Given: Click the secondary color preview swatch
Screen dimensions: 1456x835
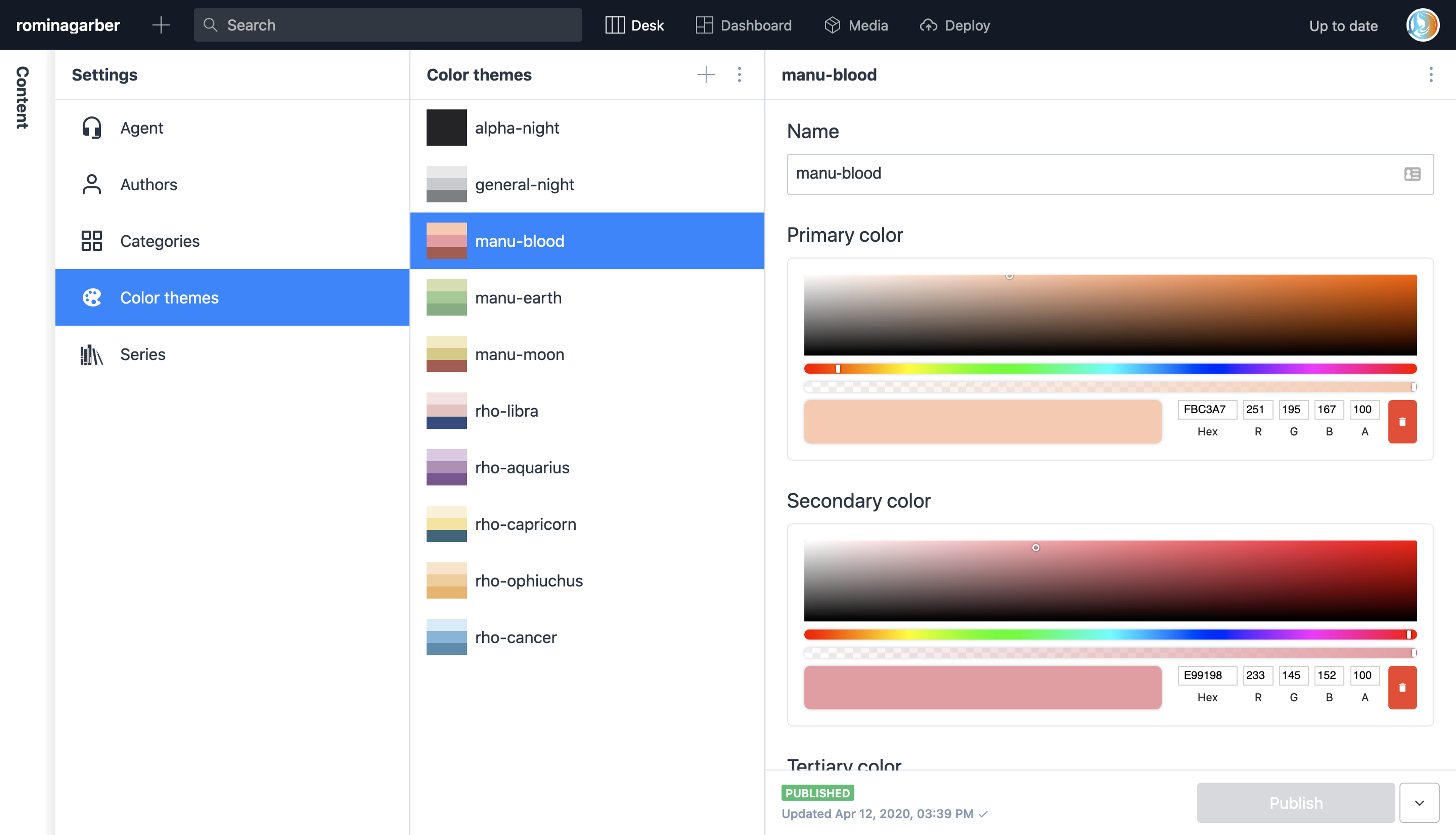Looking at the screenshot, I should [982, 687].
